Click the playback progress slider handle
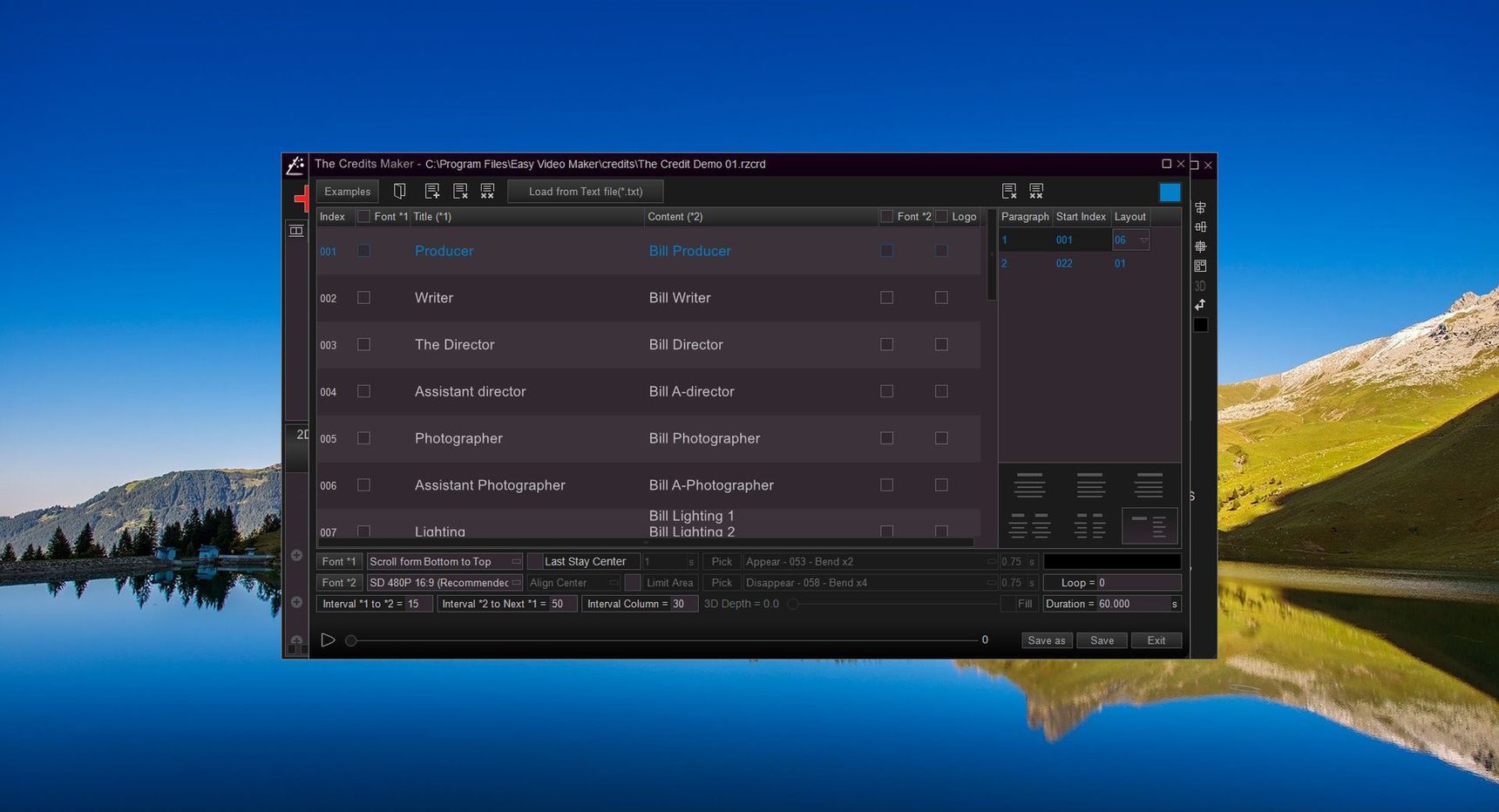The image size is (1499, 812). (x=351, y=640)
